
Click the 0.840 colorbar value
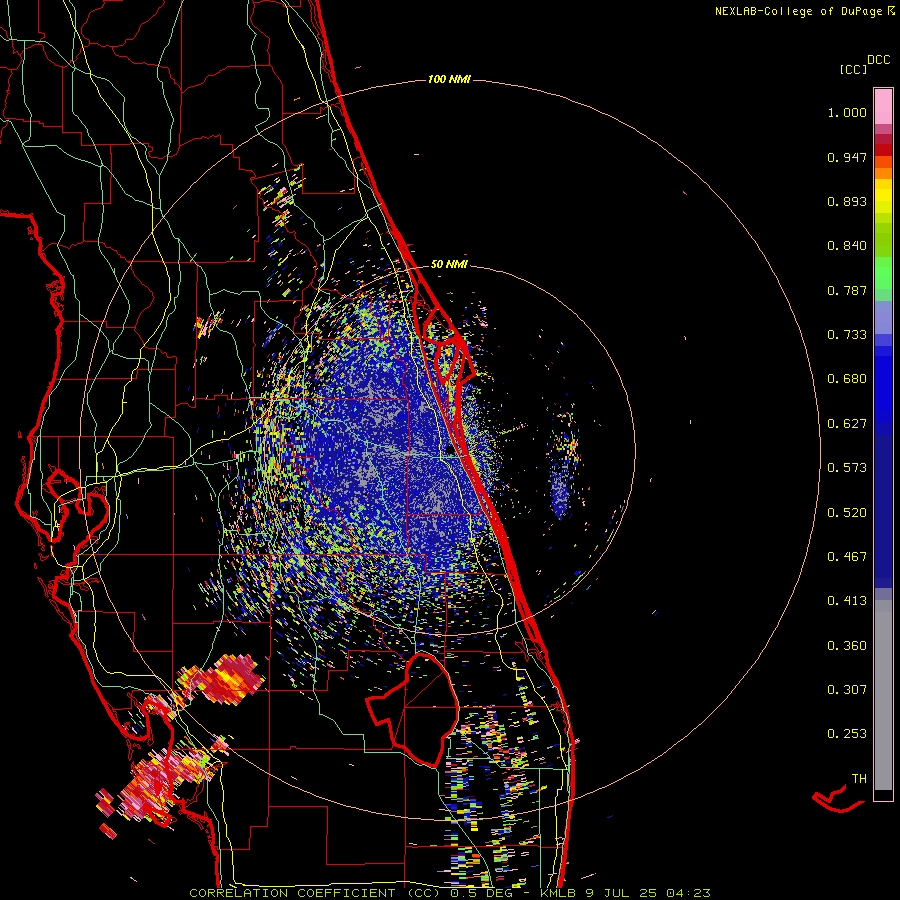click(847, 246)
